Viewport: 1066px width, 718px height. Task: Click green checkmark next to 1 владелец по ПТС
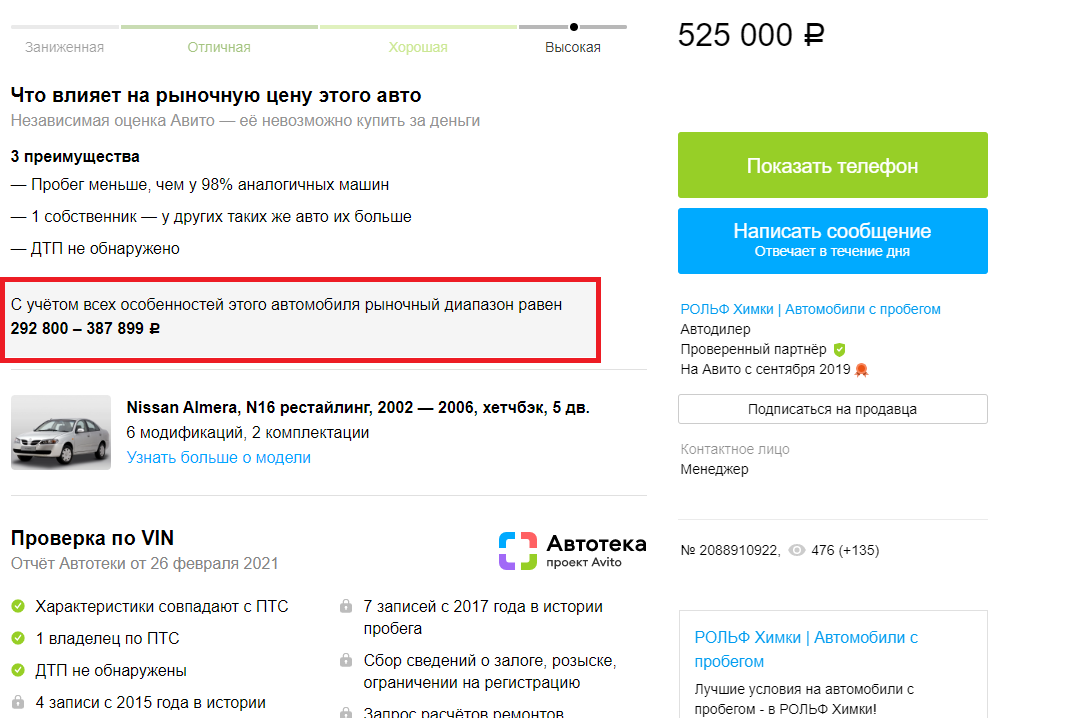pos(18,638)
